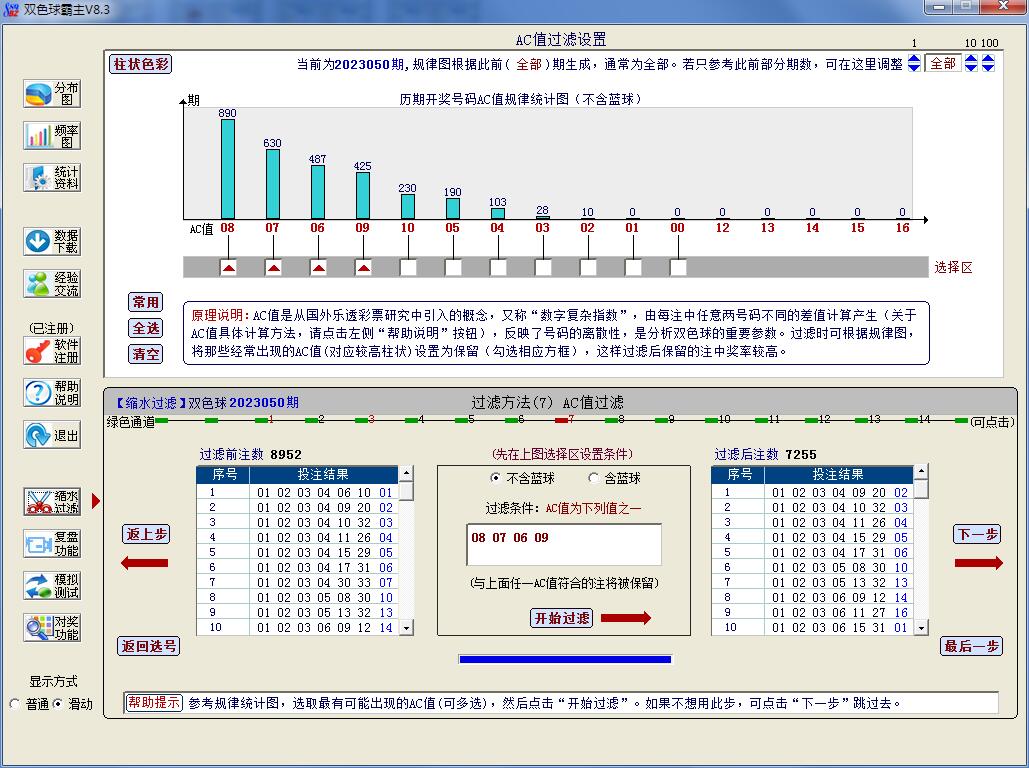Open the 频率图 frequency chart

pyautogui.click(x=52, y=136)
